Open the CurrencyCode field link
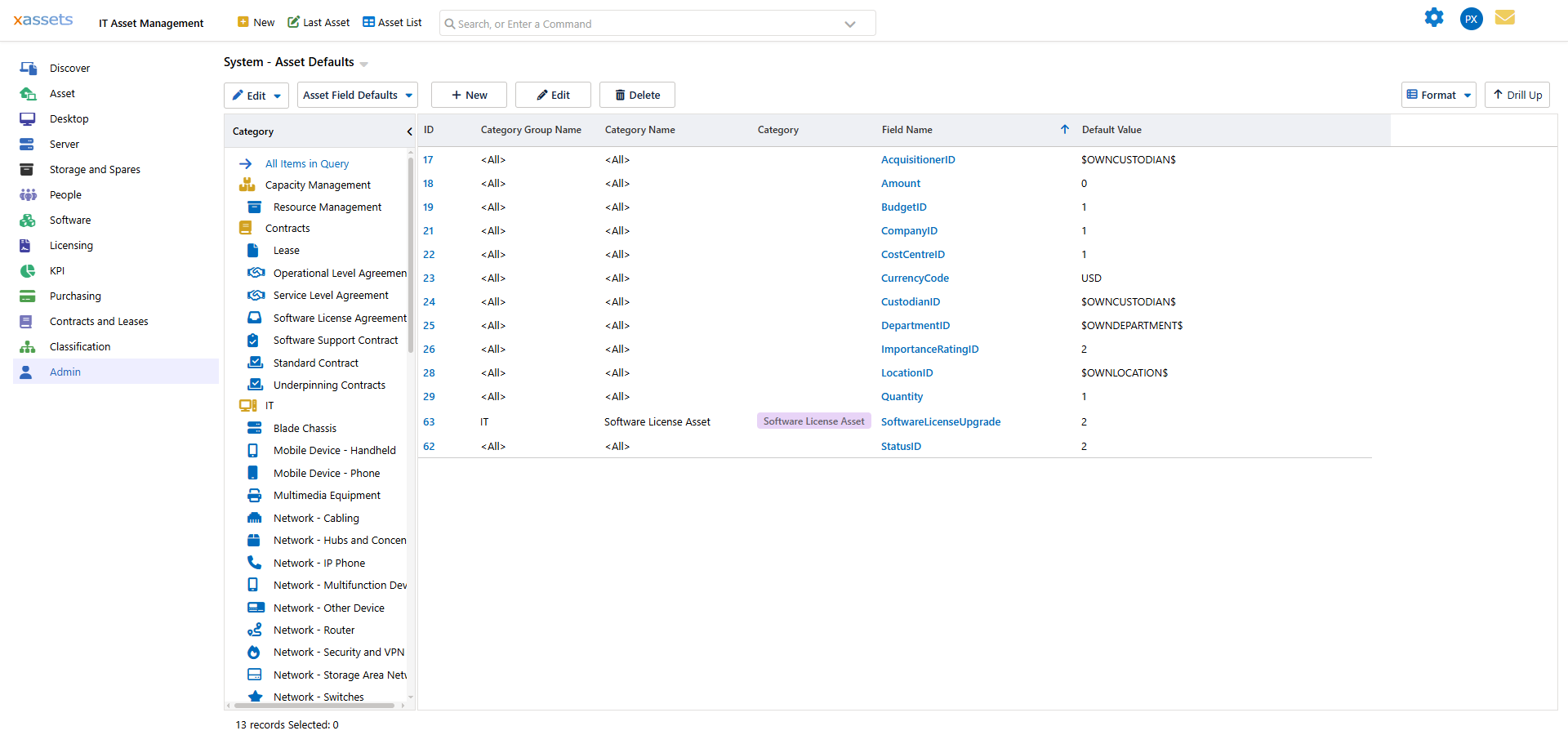This screenshot has width=1568, height=744. (915, 278)
